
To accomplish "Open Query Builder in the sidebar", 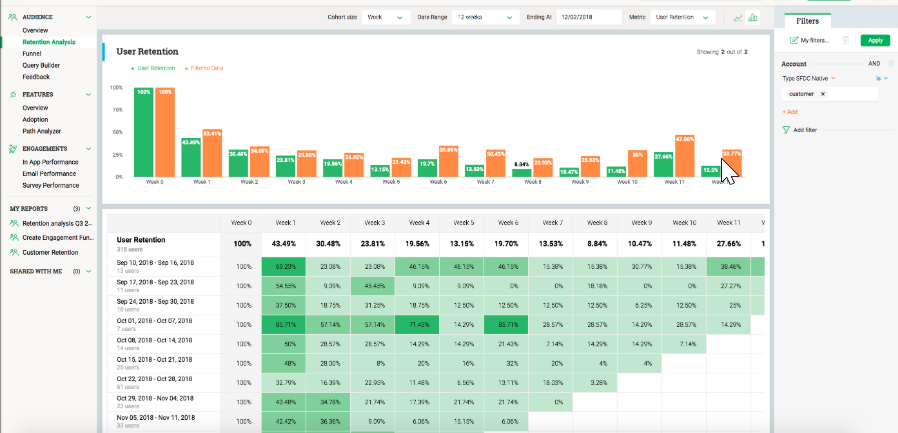I will [43, 65].
